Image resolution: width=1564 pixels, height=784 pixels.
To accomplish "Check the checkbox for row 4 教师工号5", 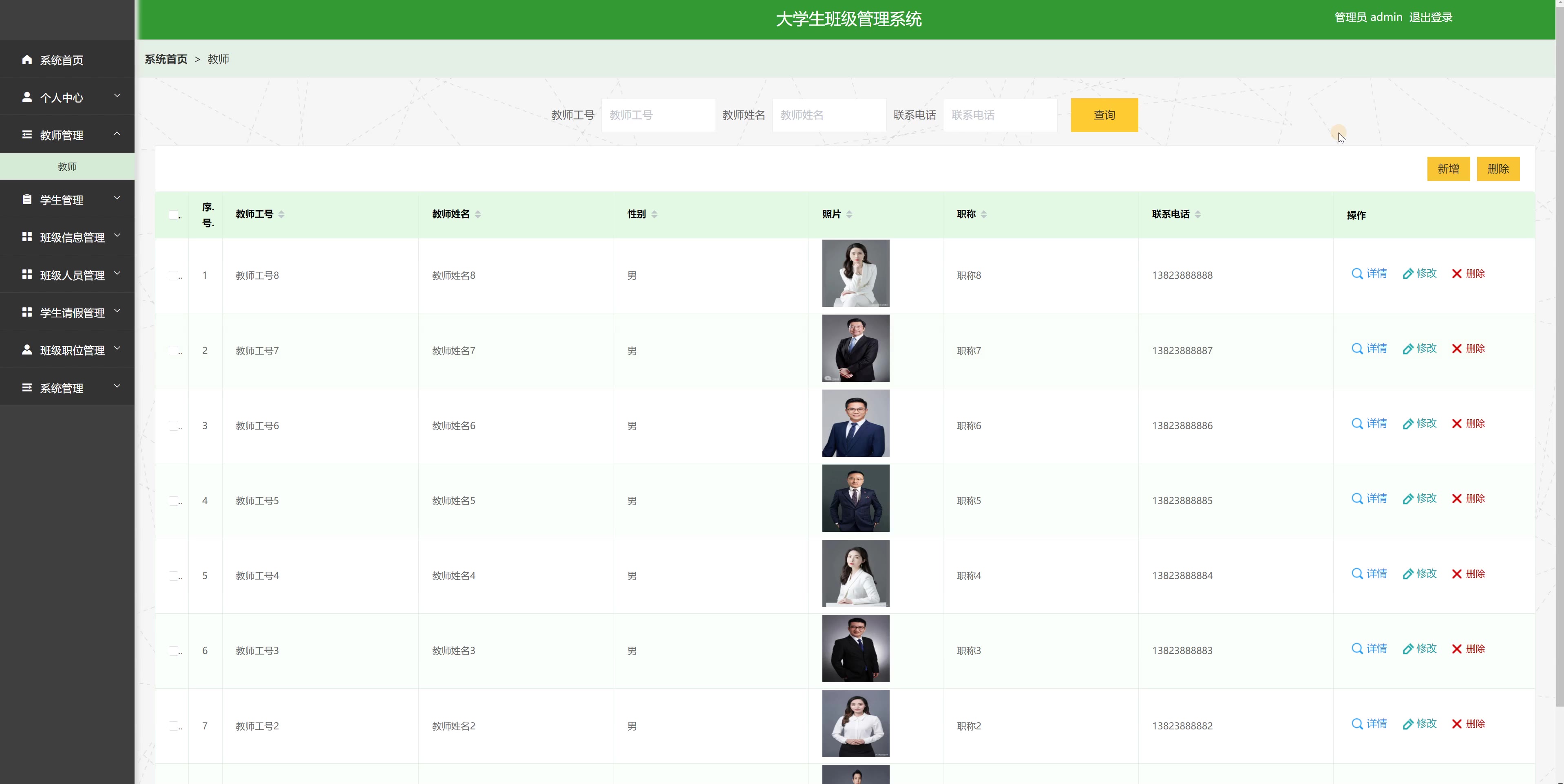I will [x=173, y=501].
